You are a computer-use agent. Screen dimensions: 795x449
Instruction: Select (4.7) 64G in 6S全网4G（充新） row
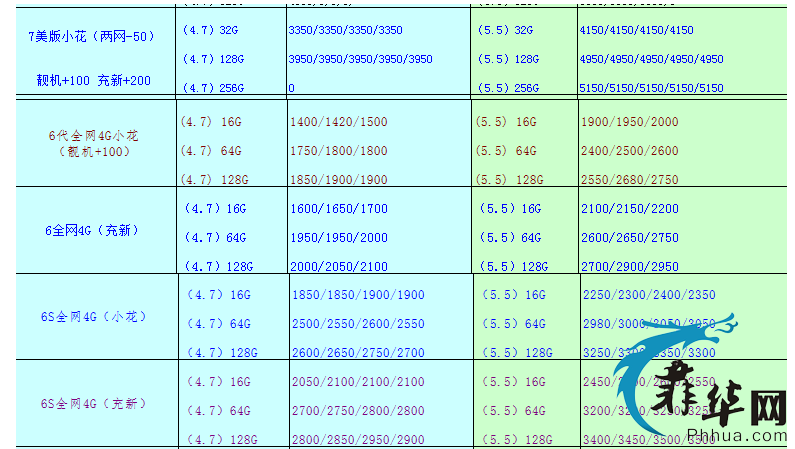click(x=219, y=411)
